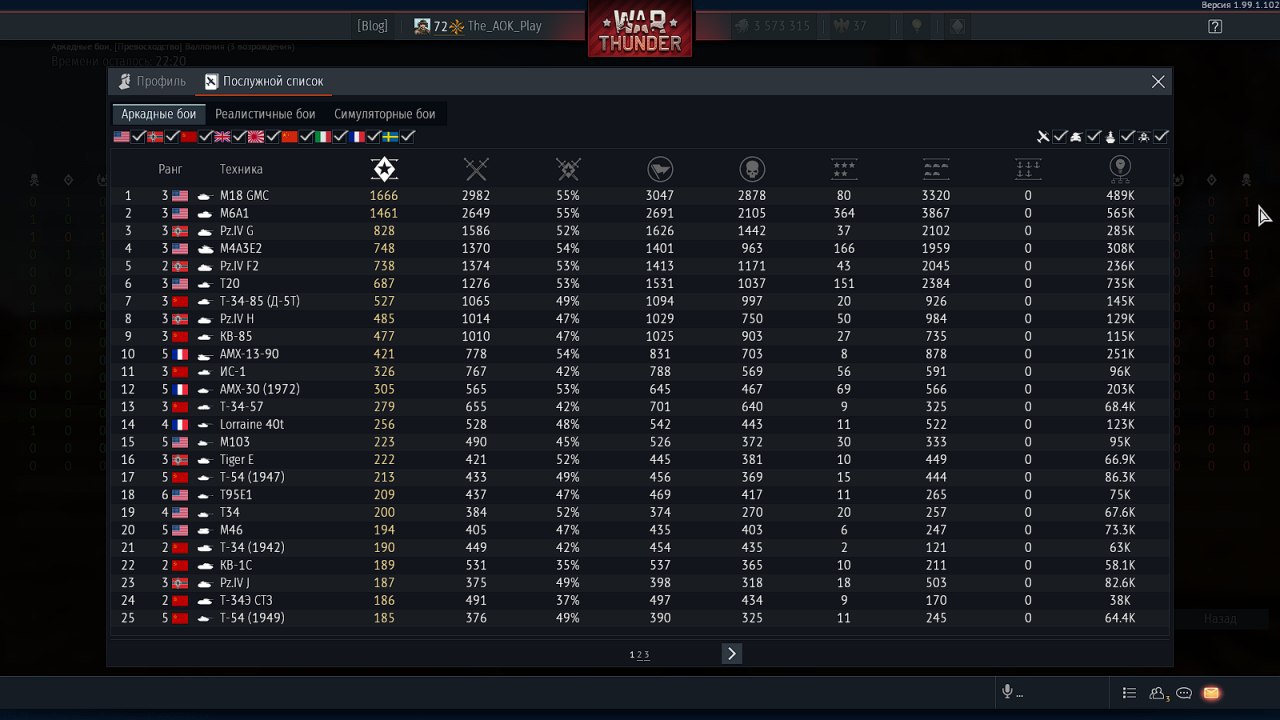Click the German flag in the Tiger E row
This screenshot has height=720, width=1280.
[x=180, y=460]
